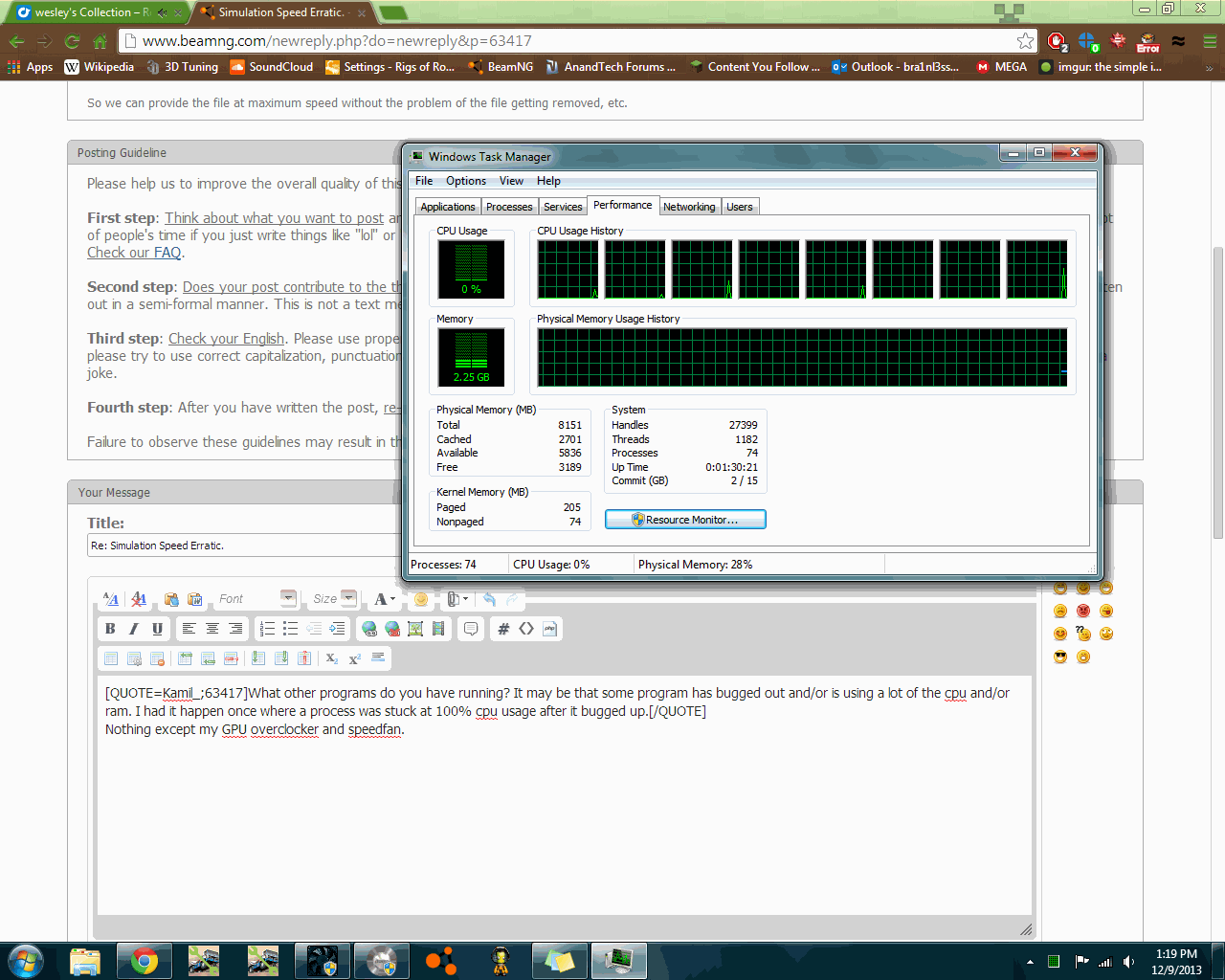Open the Size dropdown

pyautogui.click(x=333, y=599)
